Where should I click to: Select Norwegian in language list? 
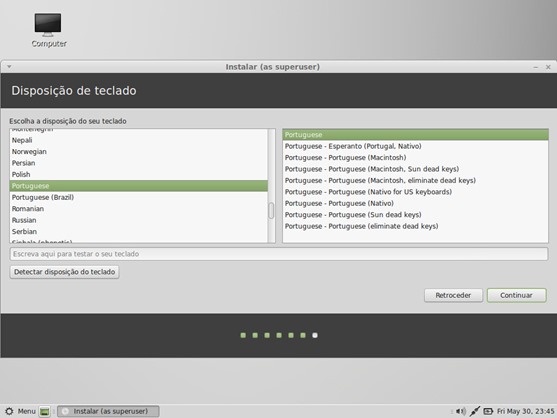(139, 152)
